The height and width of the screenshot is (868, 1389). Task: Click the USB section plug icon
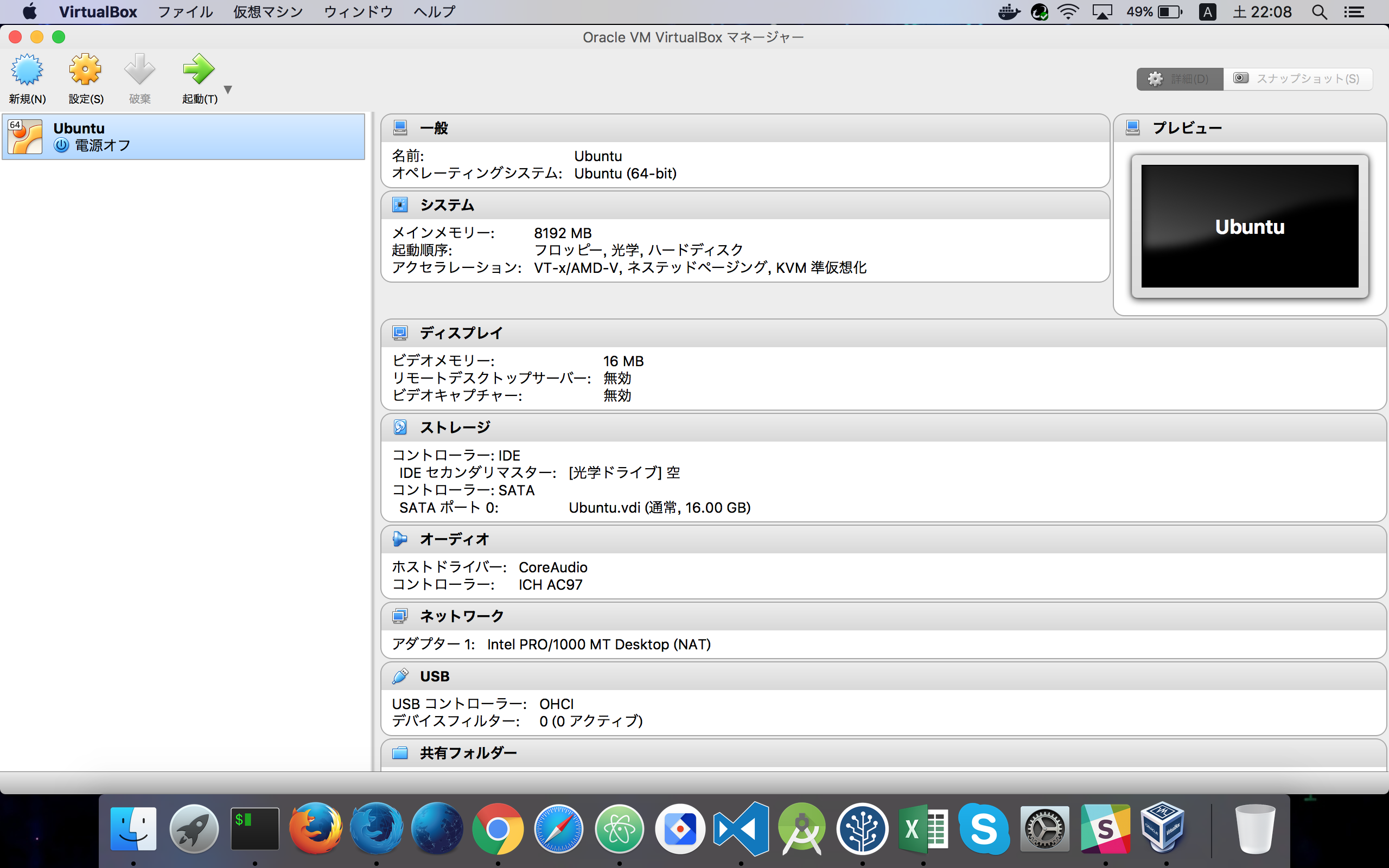(x=400, y=676)
